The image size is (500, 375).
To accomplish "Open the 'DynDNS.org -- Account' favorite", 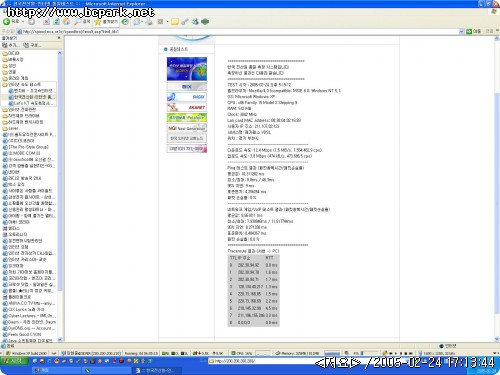I will point(29,328).
